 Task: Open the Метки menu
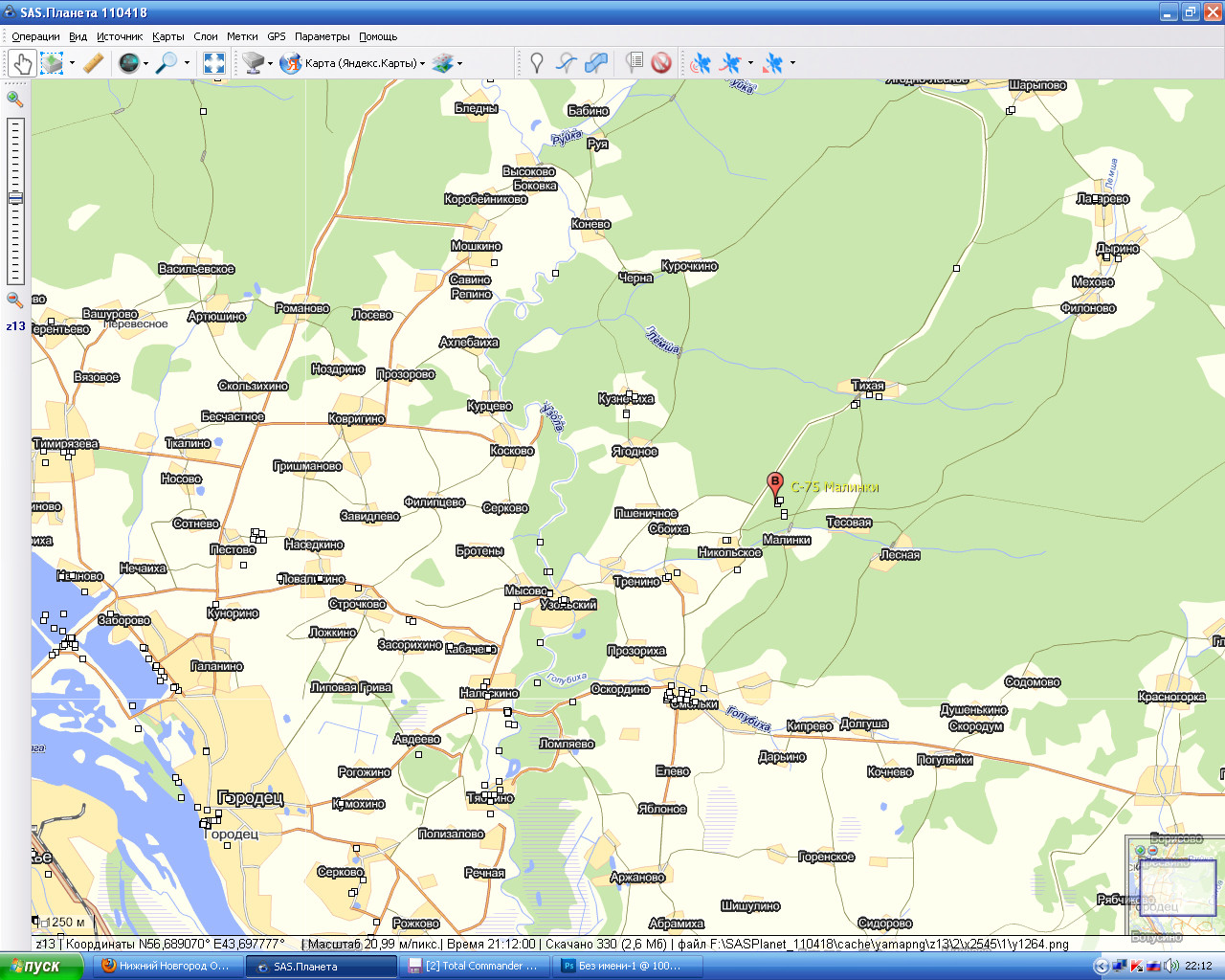pos(242,36)
